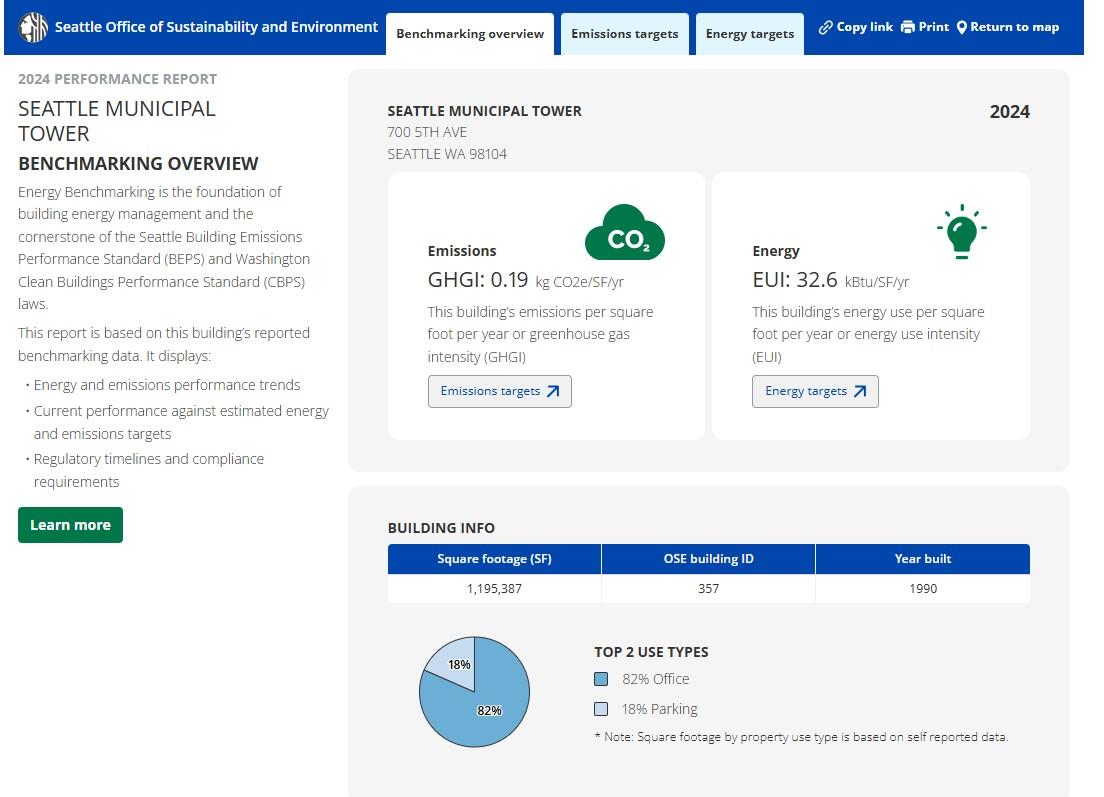Expand the OSE building ID column header
Viewport: 1104px width, 797px height.
coord(708,559)
